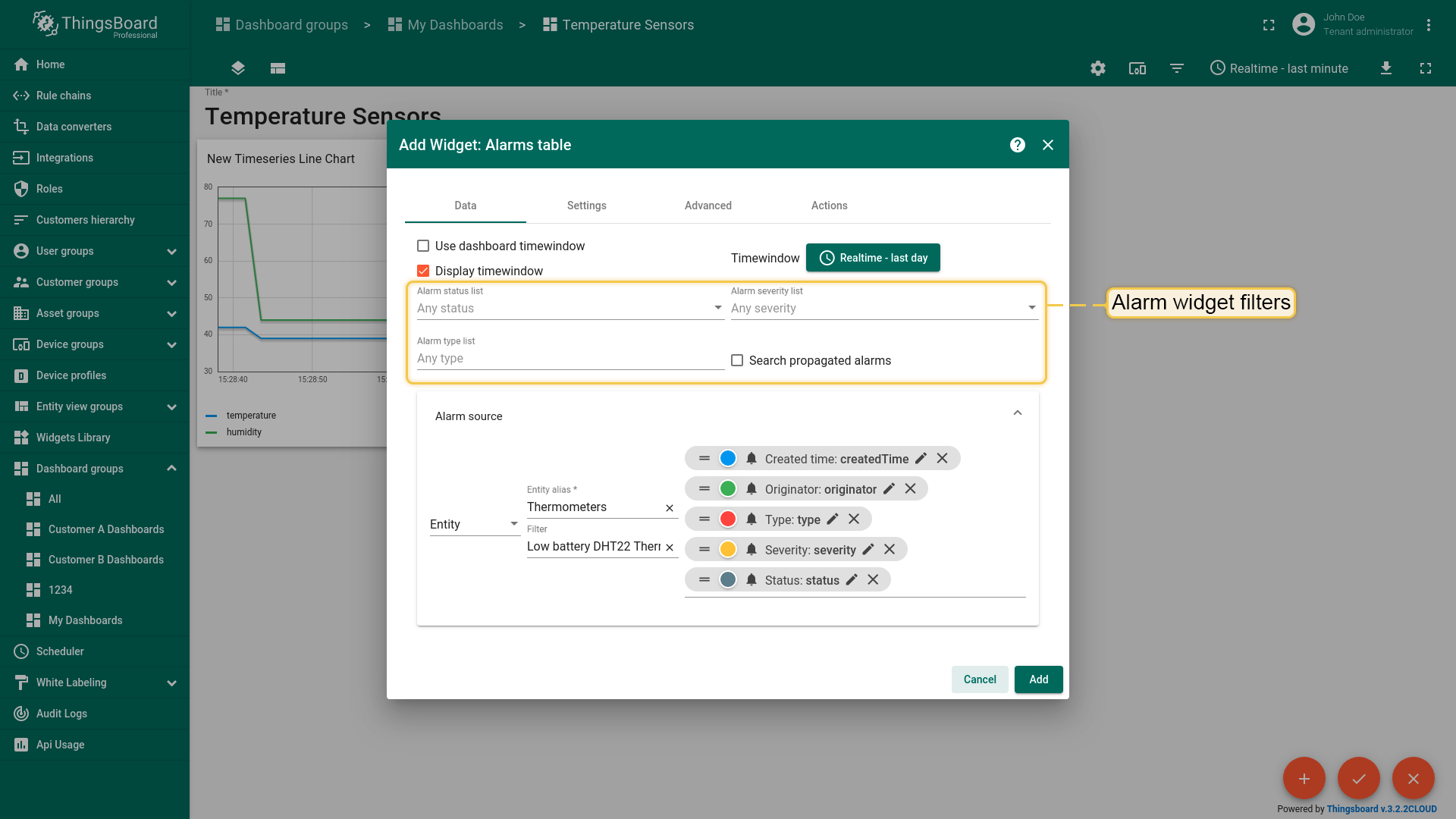Open manage layout icon

pyautogui.click(x=278, y=68)
